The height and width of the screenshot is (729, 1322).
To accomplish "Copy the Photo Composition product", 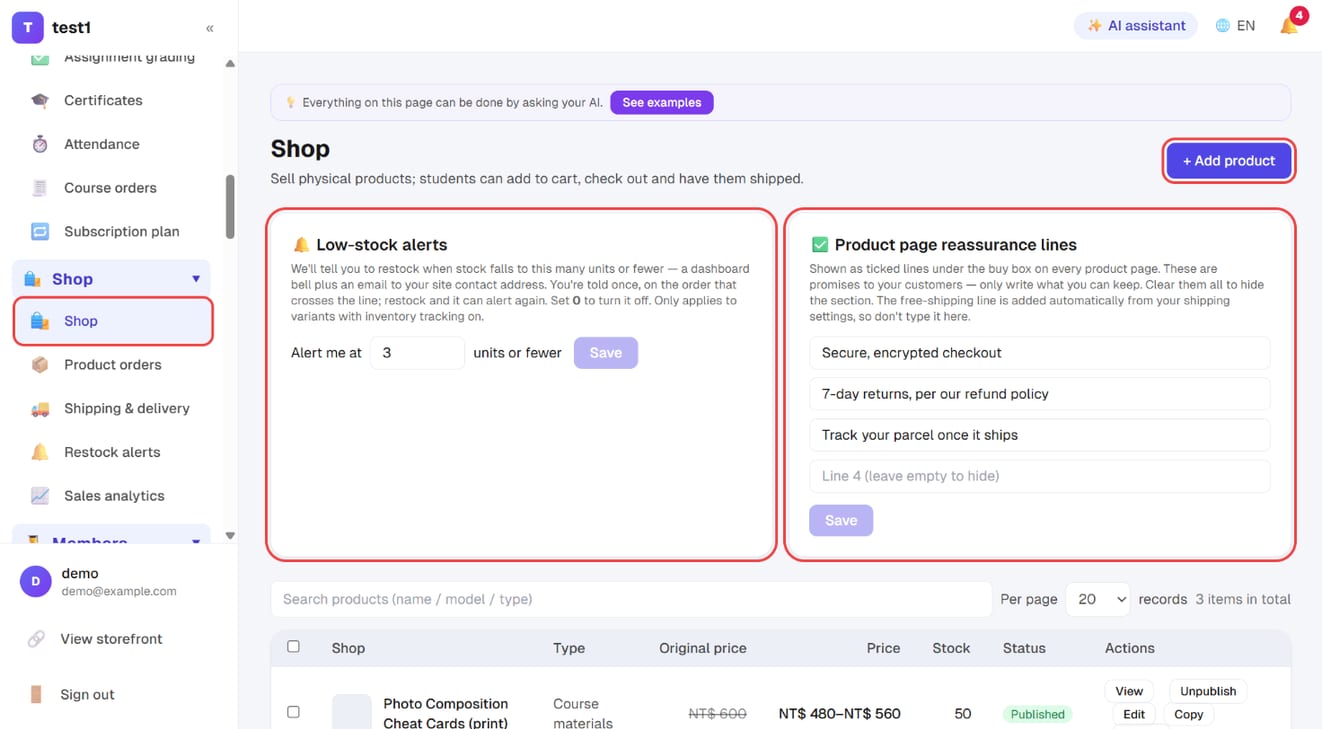I will (x=1189, y=714).
